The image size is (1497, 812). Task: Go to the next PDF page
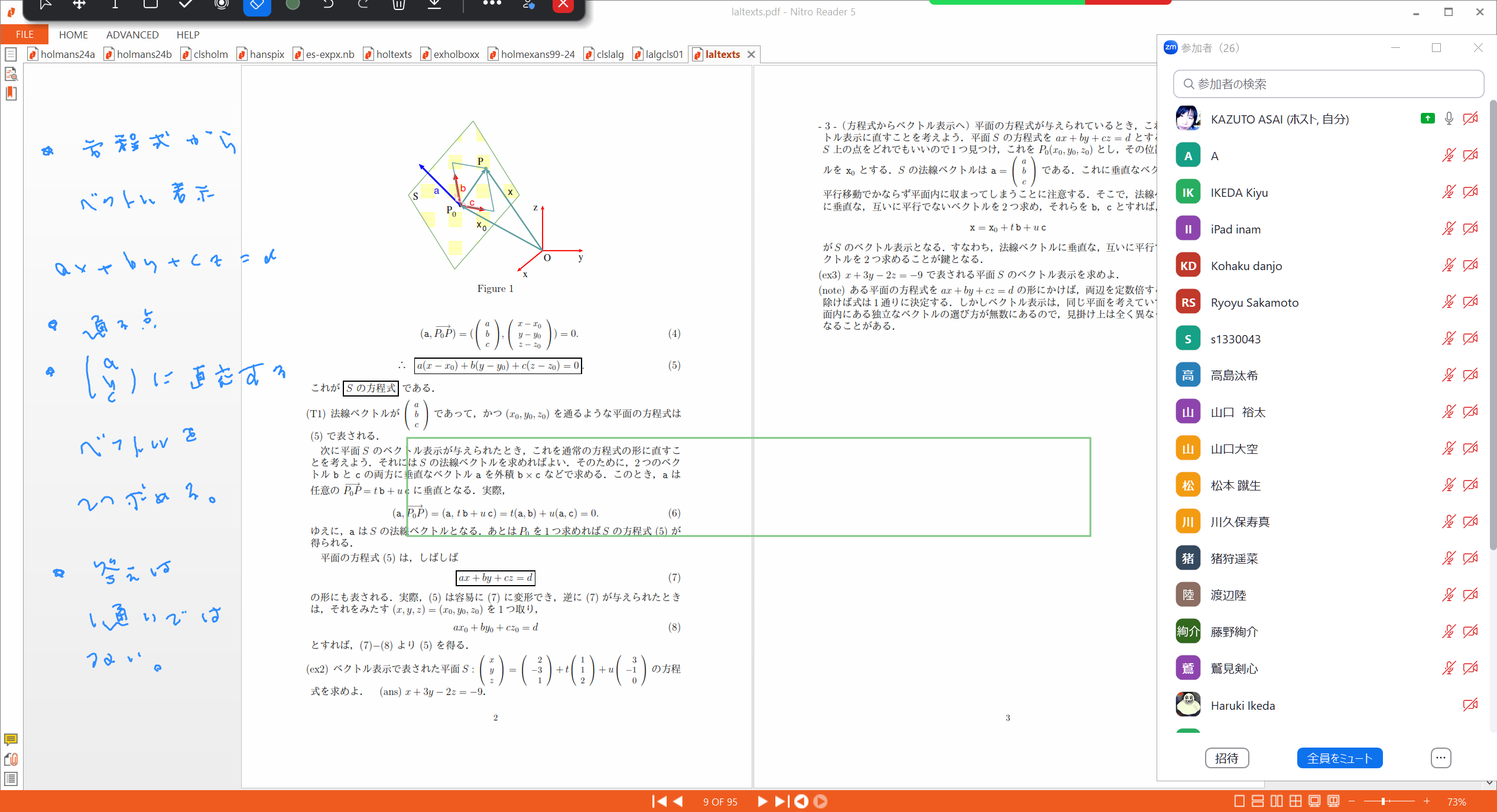(x=762, y=801)
